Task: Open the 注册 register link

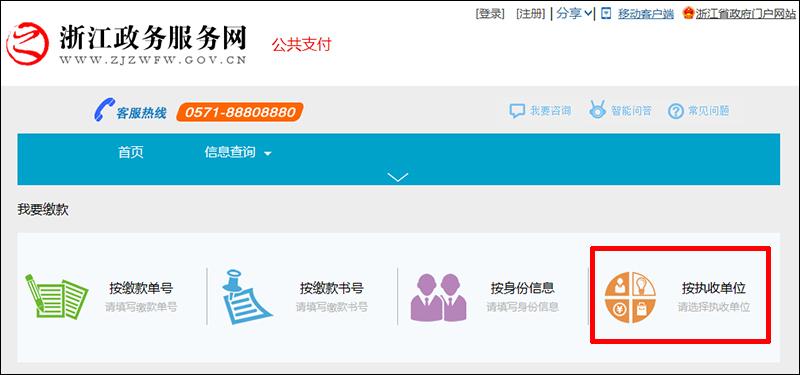Action: tap(531, 14)
